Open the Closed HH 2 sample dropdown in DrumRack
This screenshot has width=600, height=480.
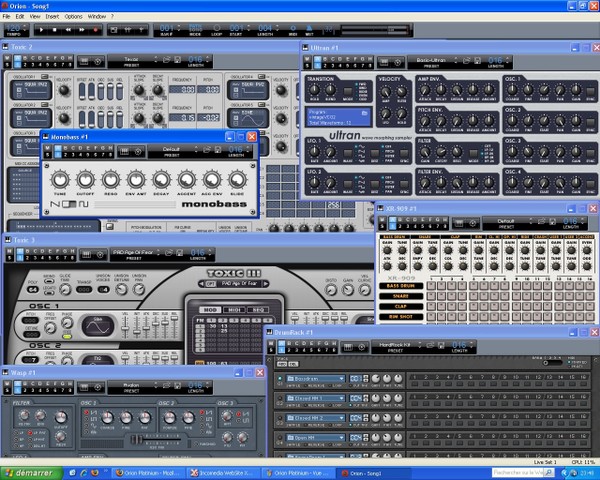(x=315, y=418)
